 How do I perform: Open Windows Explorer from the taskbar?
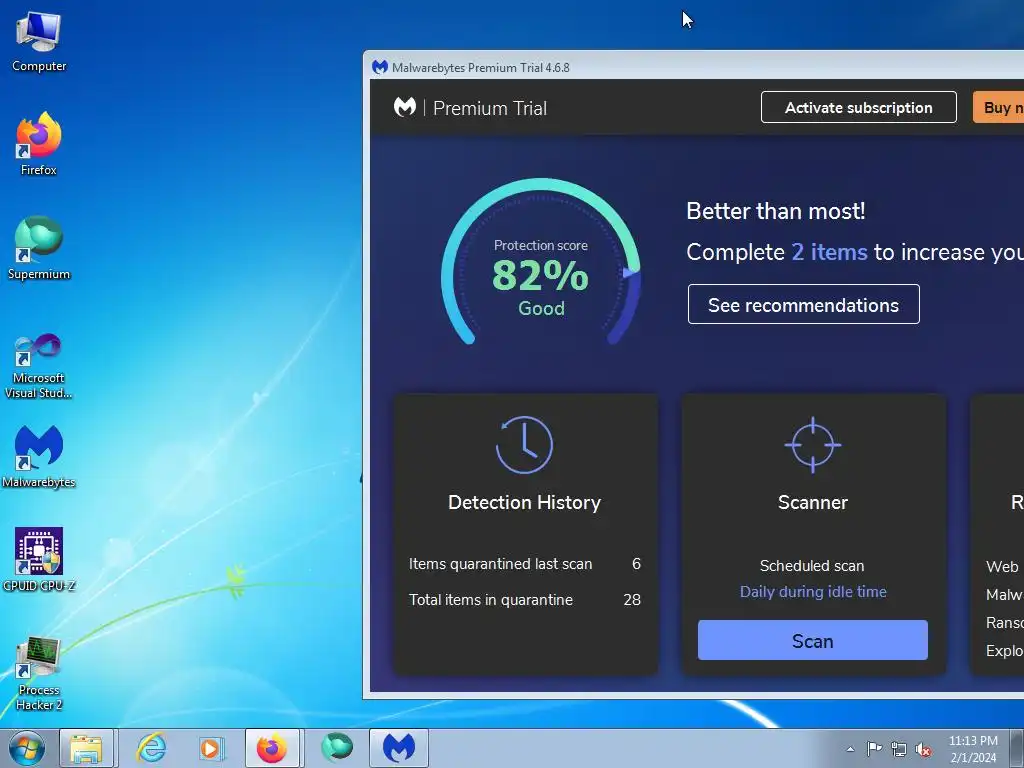[87, 748]
